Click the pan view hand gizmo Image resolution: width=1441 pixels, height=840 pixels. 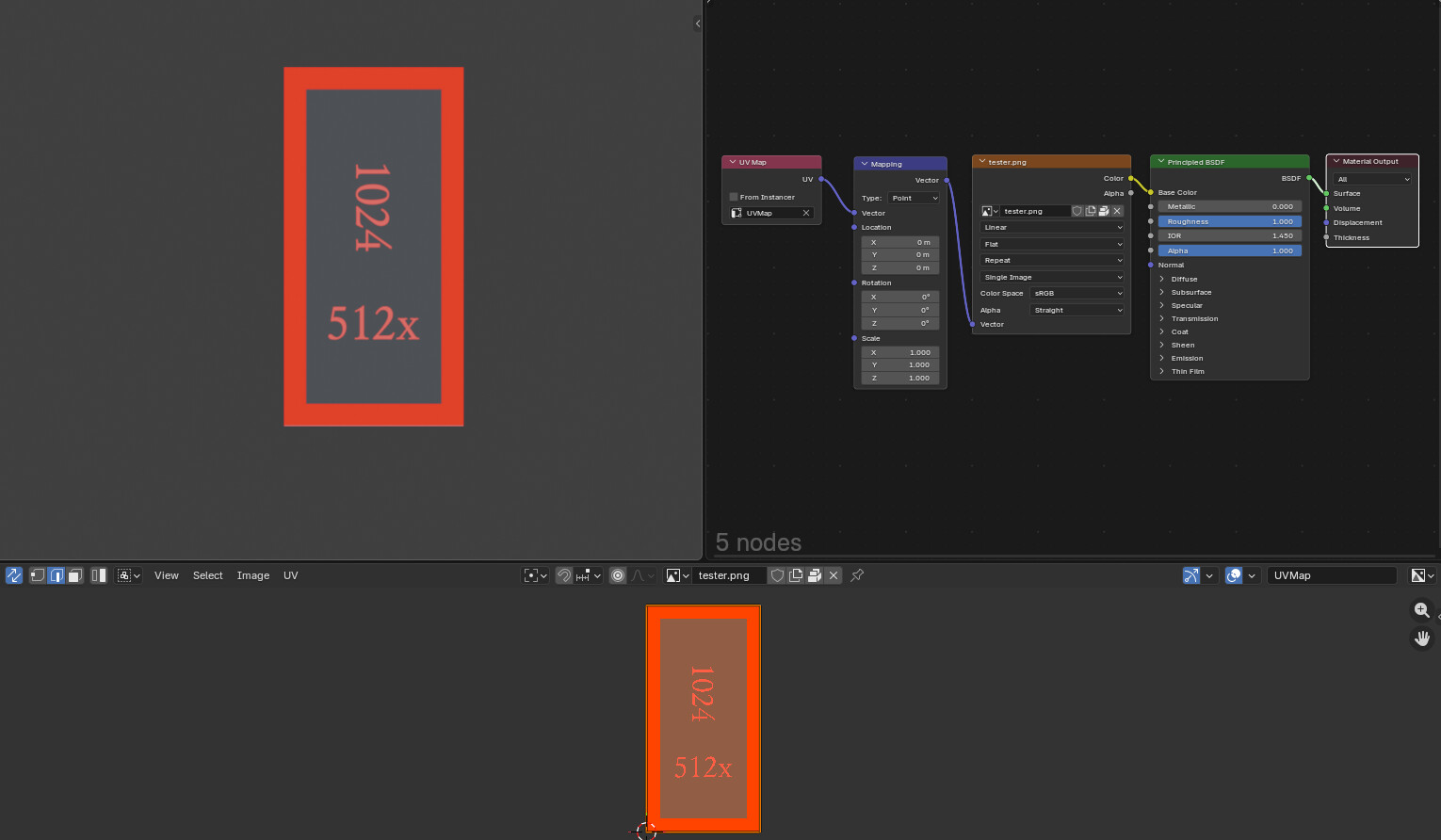click(x=1422, y=638)
